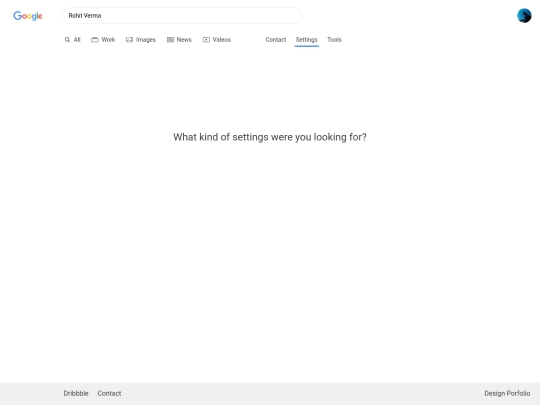Viewport: 540px width, 405px height.
Task: Focus the search field containing Rohit Verma
Action: (x=182, y=16)
